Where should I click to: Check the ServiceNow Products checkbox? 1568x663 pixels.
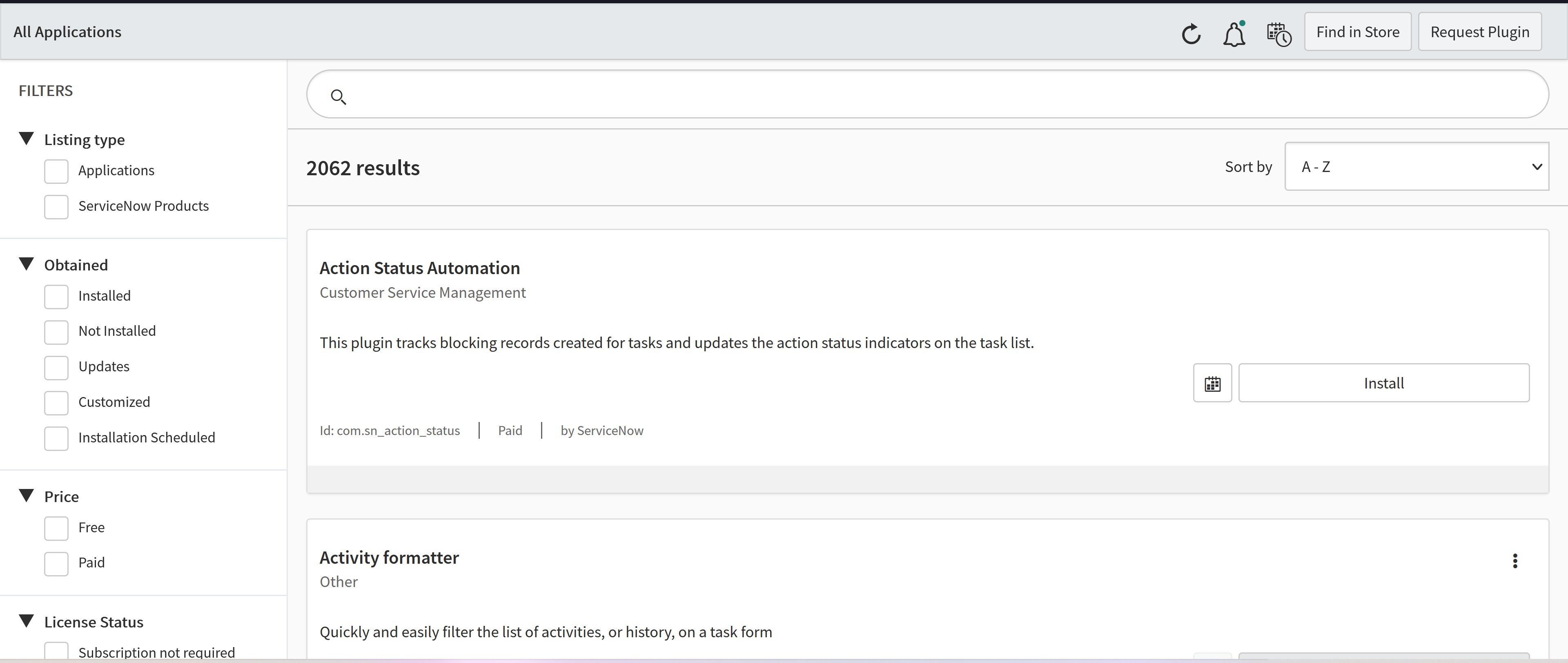[56, 206]
